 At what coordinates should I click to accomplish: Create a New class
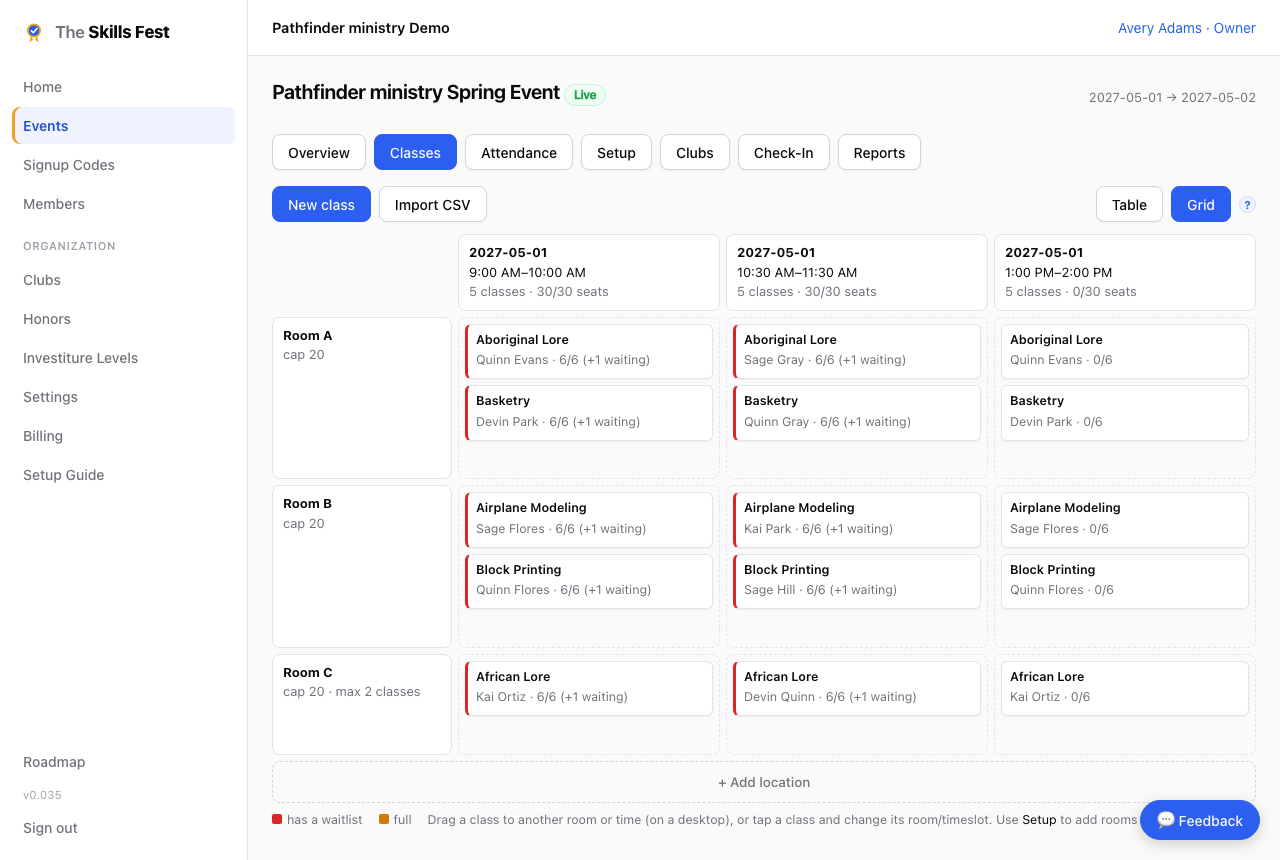coord(321,204)
